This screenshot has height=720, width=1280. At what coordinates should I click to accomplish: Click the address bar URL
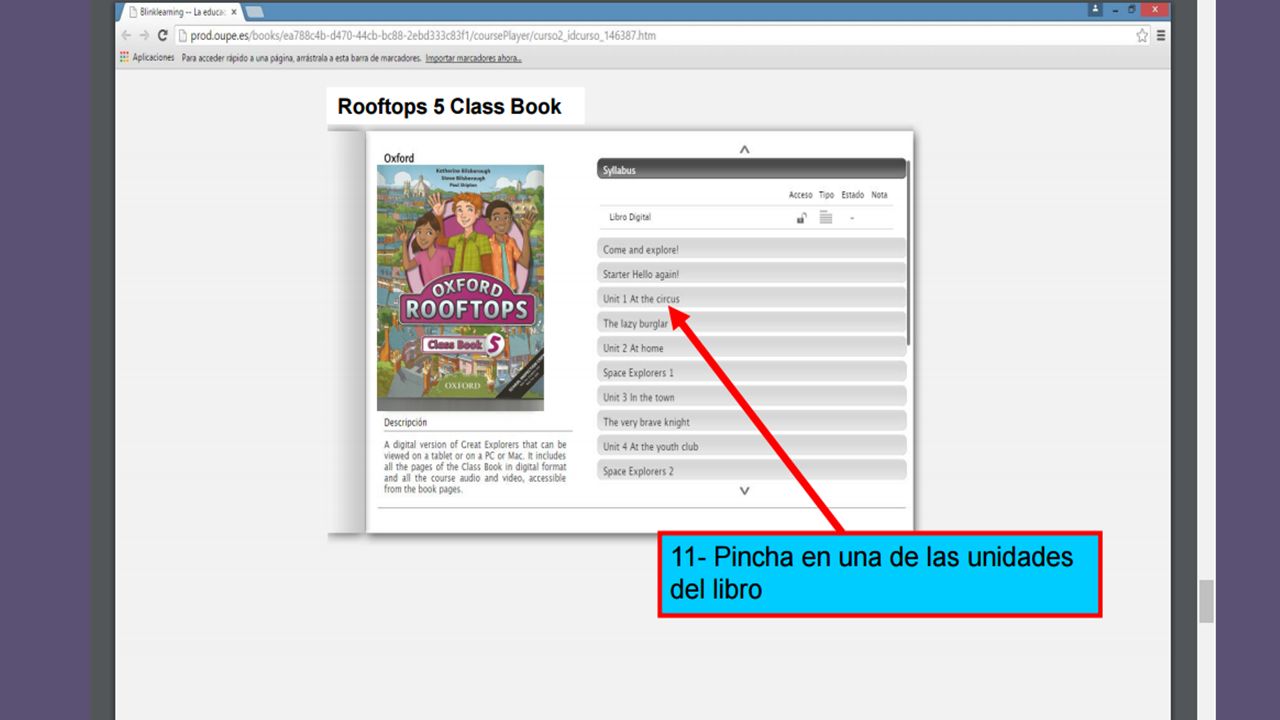tap(423, 36)
